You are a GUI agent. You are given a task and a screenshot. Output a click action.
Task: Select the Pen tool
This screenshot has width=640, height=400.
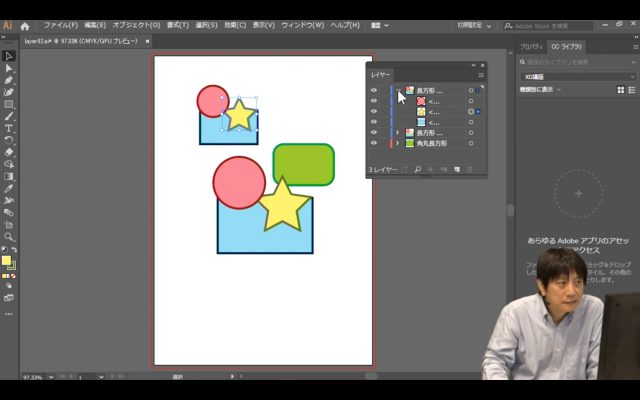pyautogui.click(x=9, y=80)
